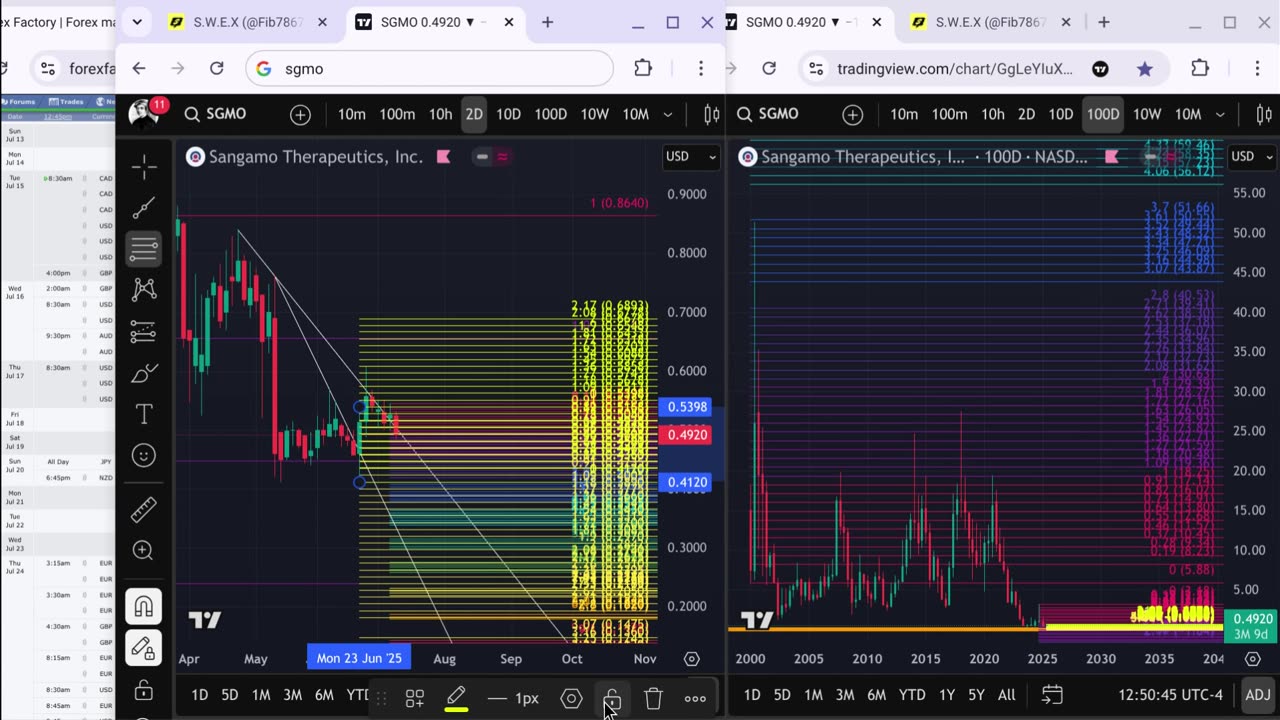Select the 2D interval in left chart
The height and width of the screenshot is (720, 1280).
coord(474,114)
